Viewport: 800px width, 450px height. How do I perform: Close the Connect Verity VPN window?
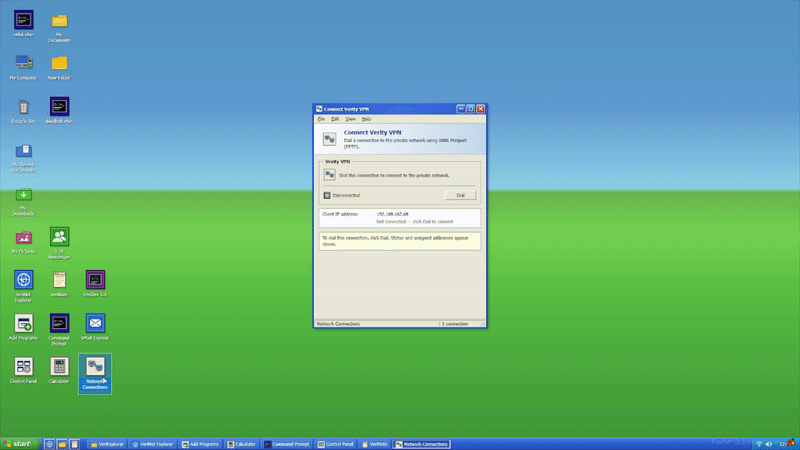(481, 109)
